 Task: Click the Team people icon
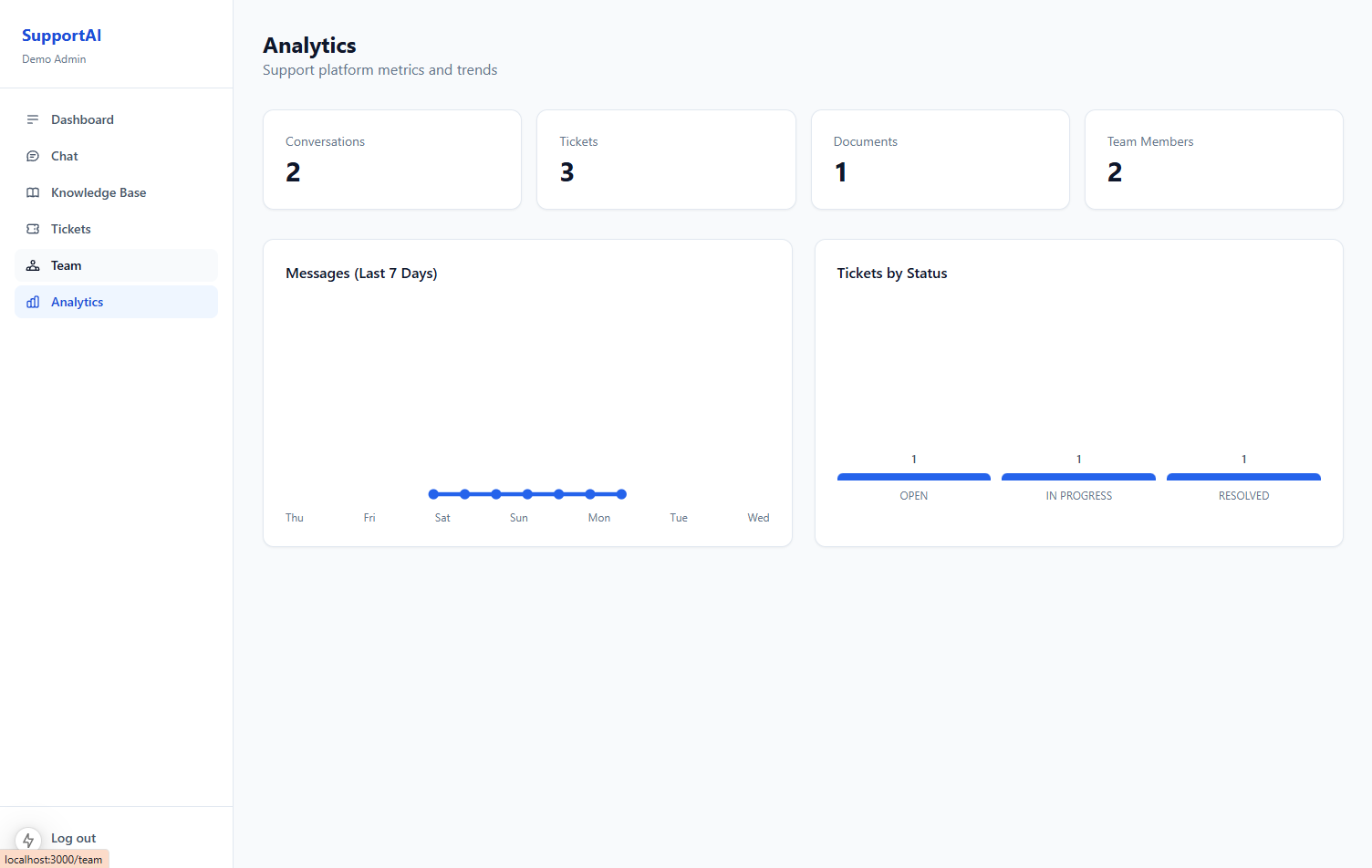tap(33, 265)
